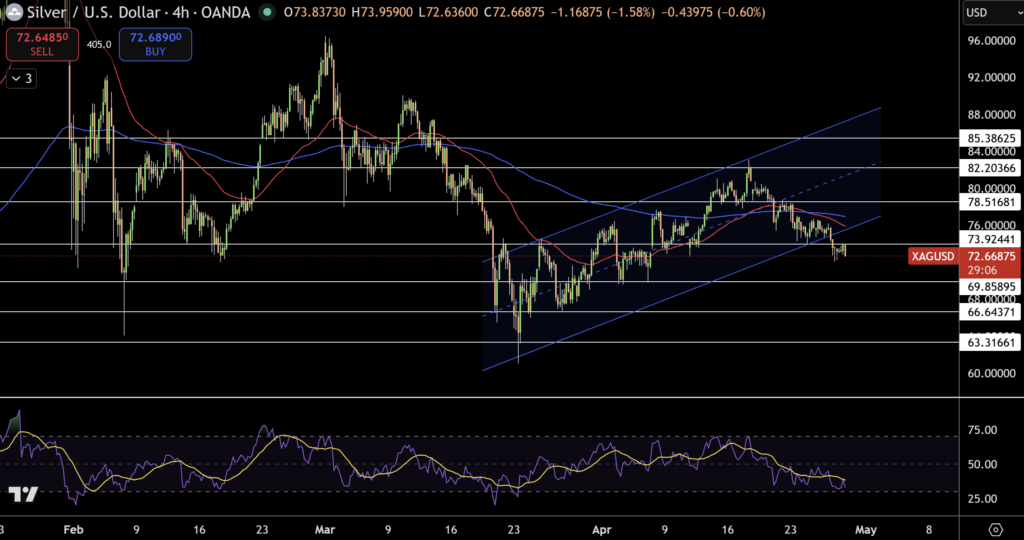This screenshot has width=1024, height=540.
Task: Select the 78.51681 horizontal line label
Action: [x=989, y=202]
